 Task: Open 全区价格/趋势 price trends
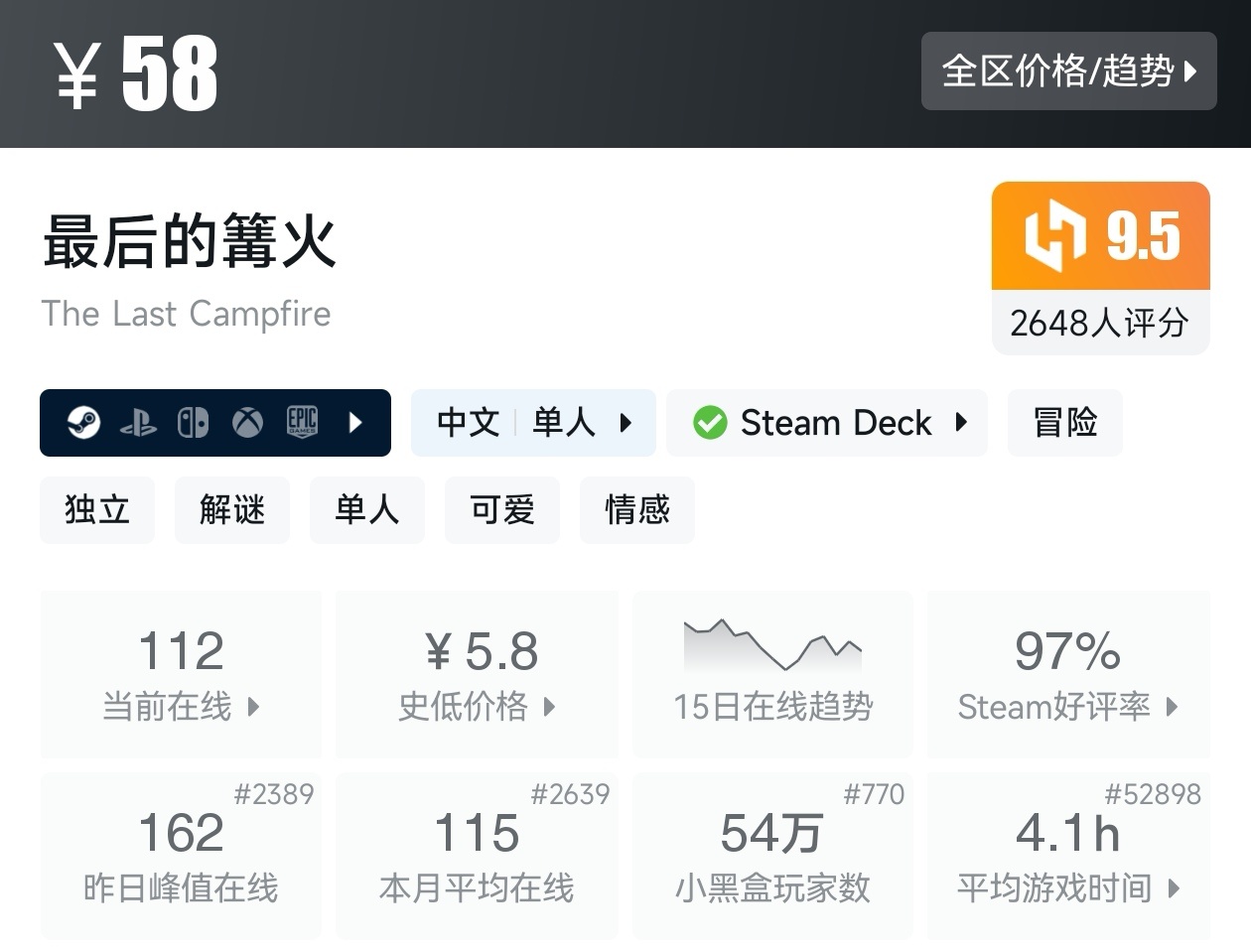pyautogui.click(x=1068, y=70)
